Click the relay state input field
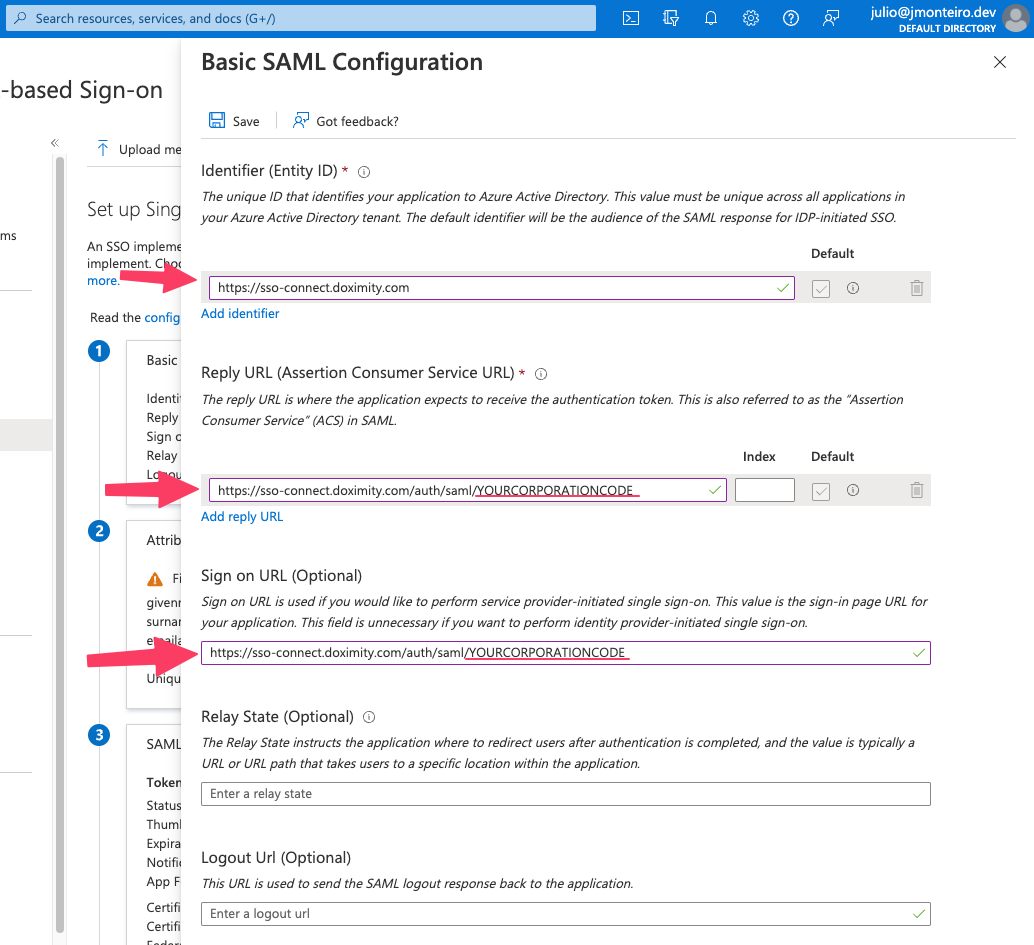Image resolution: width=1034 pixels, height=945 pixels. (566, 794)
